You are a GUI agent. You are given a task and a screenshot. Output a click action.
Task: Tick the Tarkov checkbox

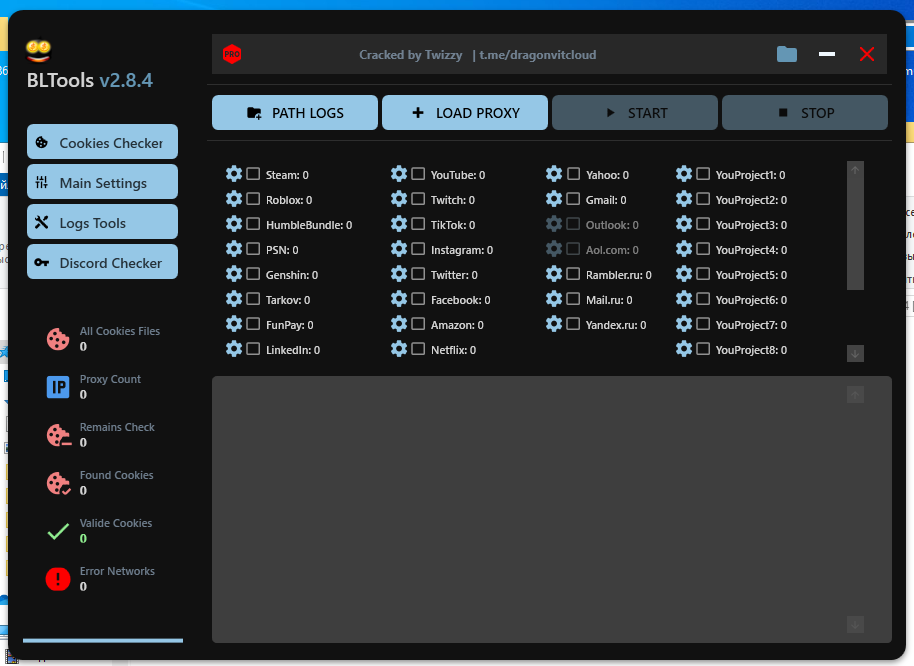[253, 299]
